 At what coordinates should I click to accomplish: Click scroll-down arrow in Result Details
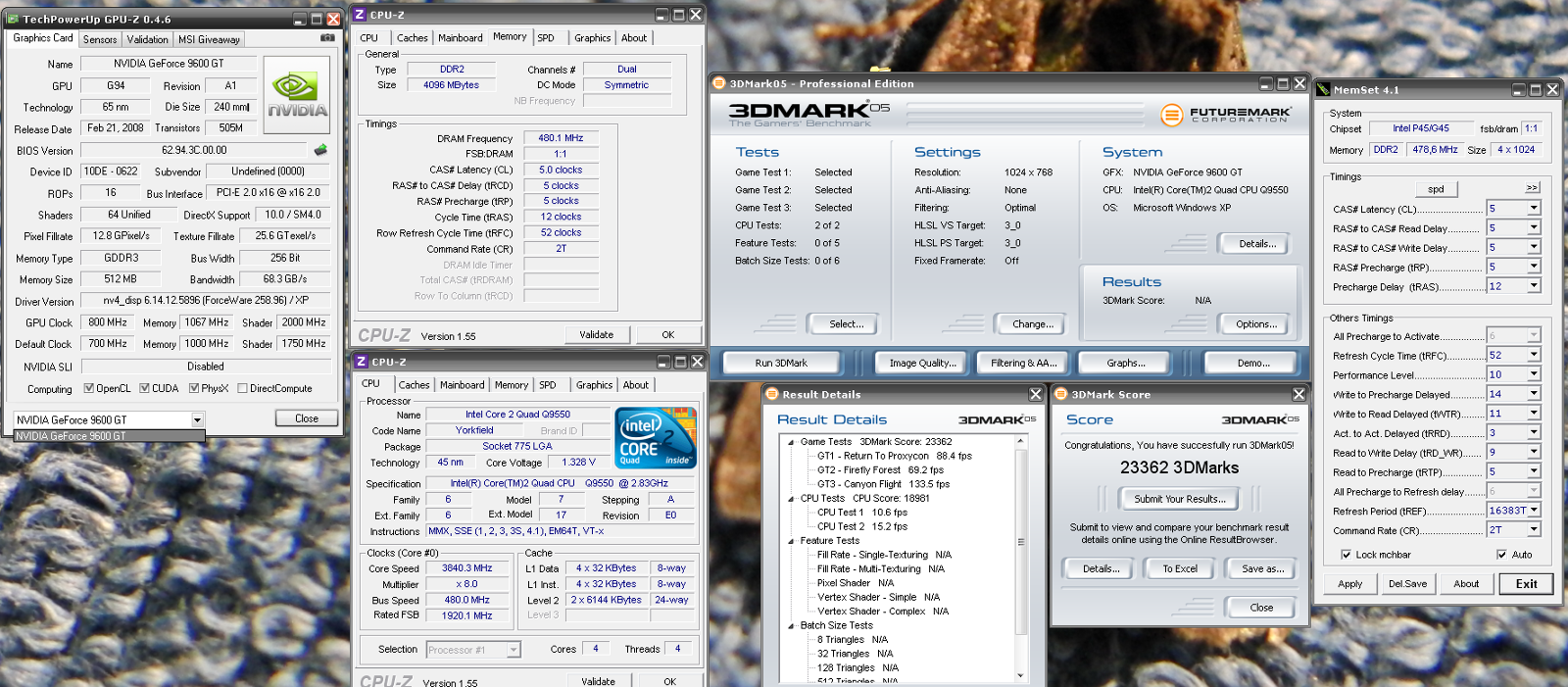[1020, 675]
